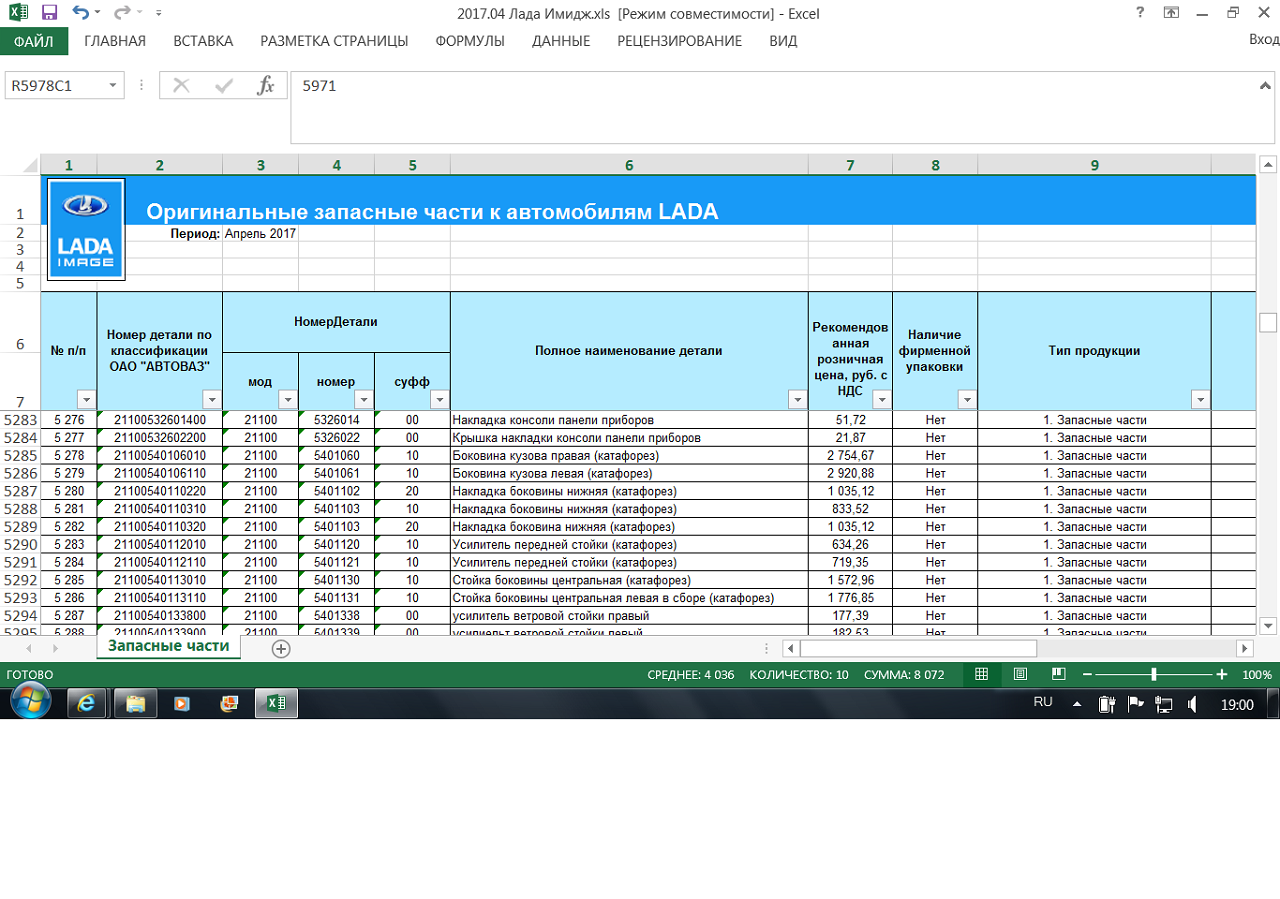Click the Enter checkmark icon in formula bar
The width and height of the screenshot is (1280, 899).
point(224,86)
